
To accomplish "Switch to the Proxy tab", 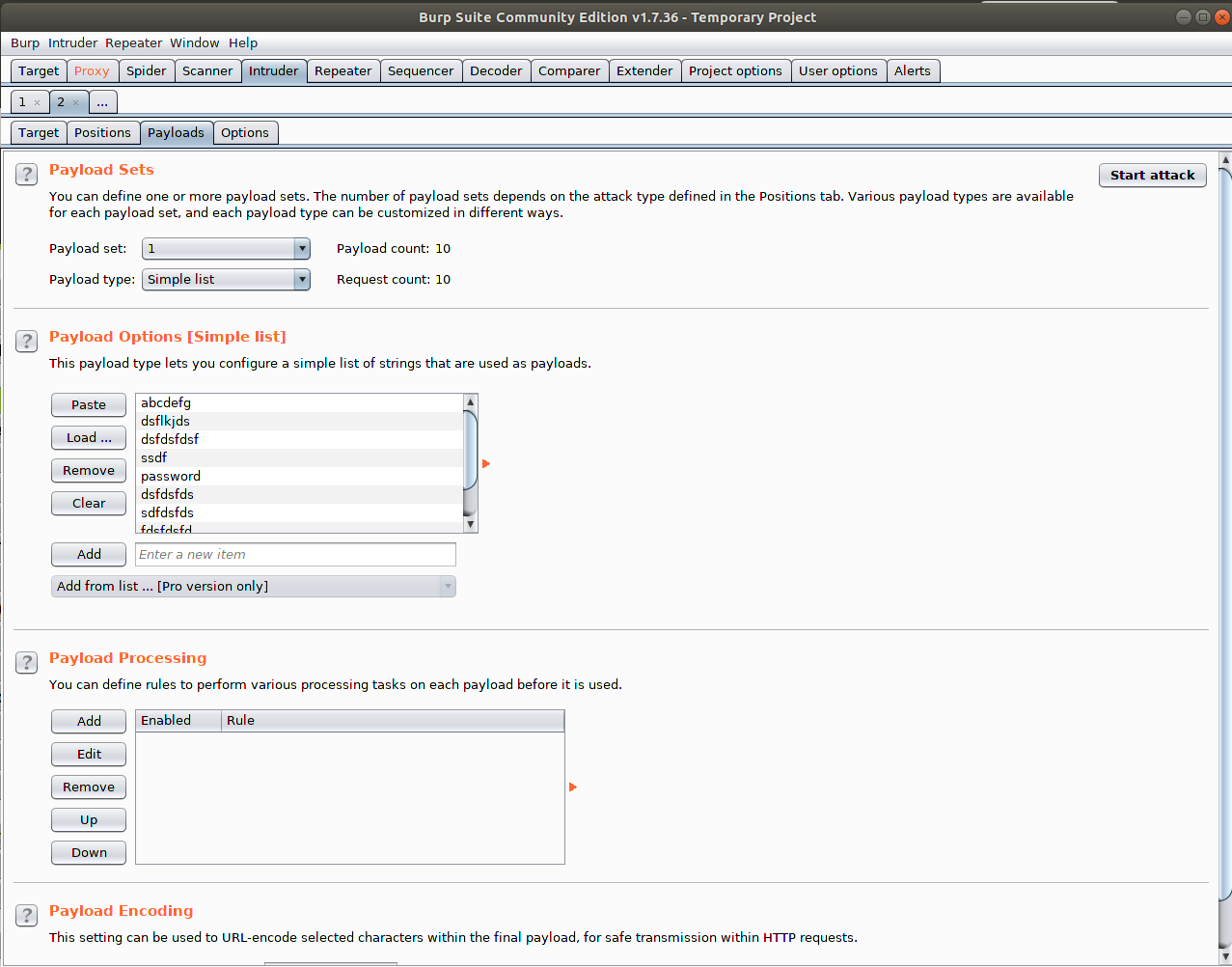I will point(92,71).
